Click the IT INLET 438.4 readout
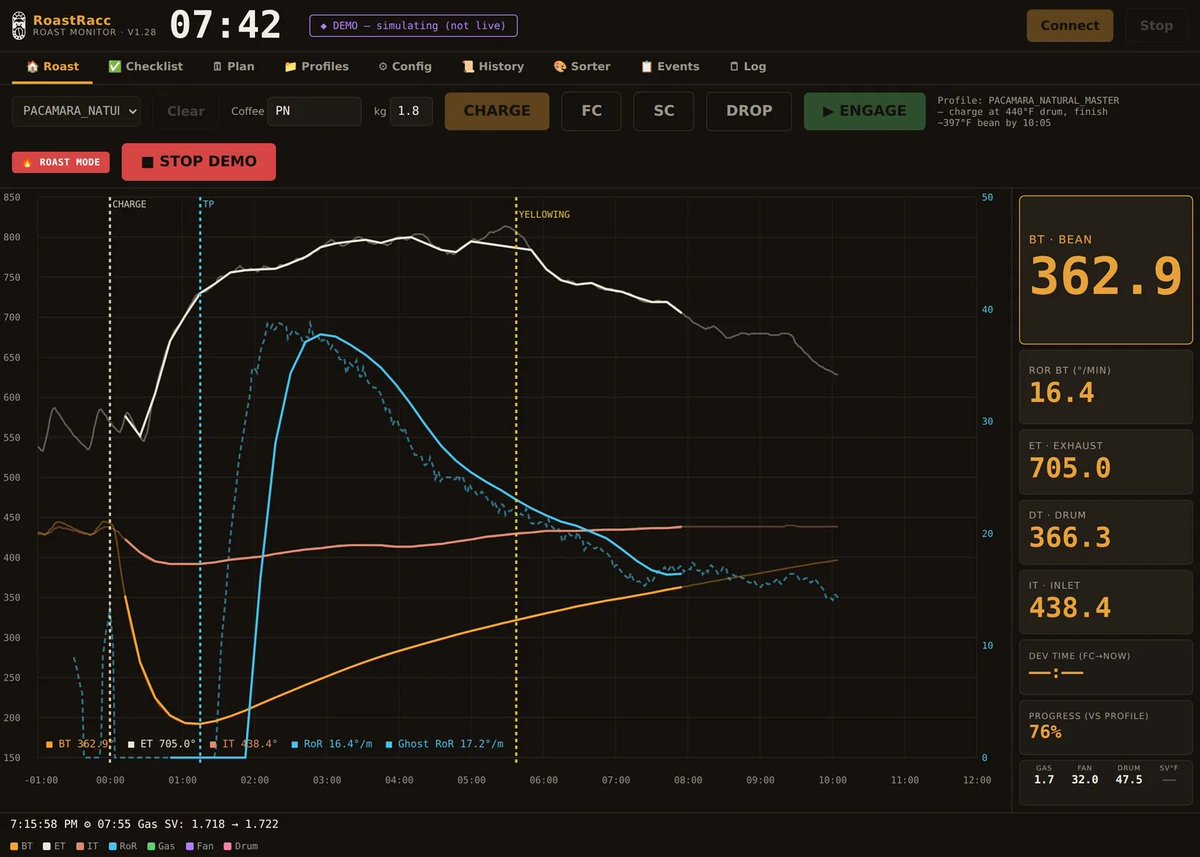 pyautogui.click(x=1106, y=601)
